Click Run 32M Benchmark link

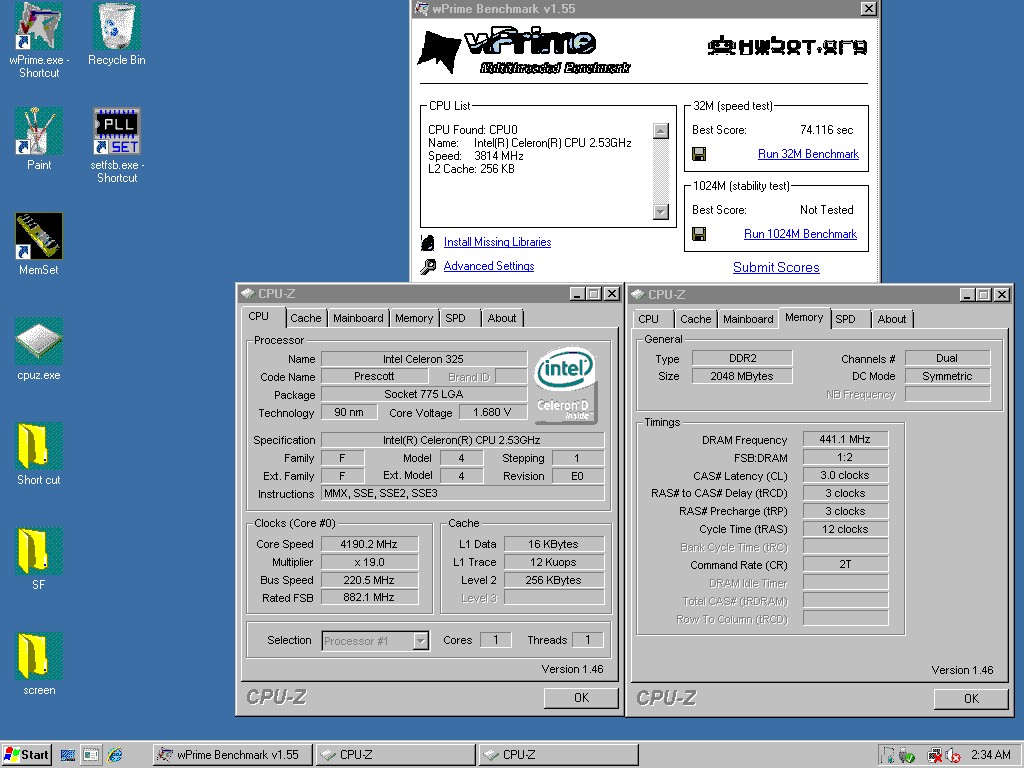click(808, 154)
